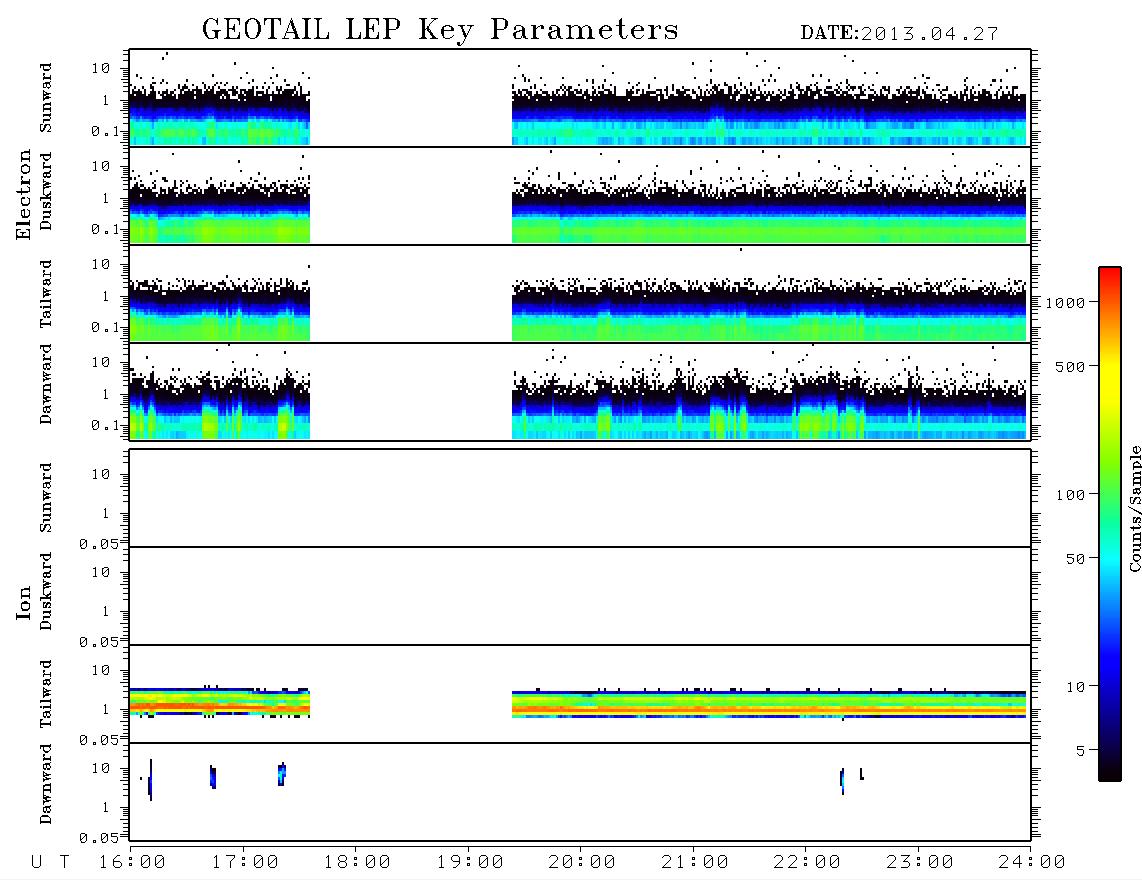This screenshot has width=1142, height=880.
Task: Click the Electron 'Tailward' panel label
Action: pyautogui.click(x=46, y=294)
